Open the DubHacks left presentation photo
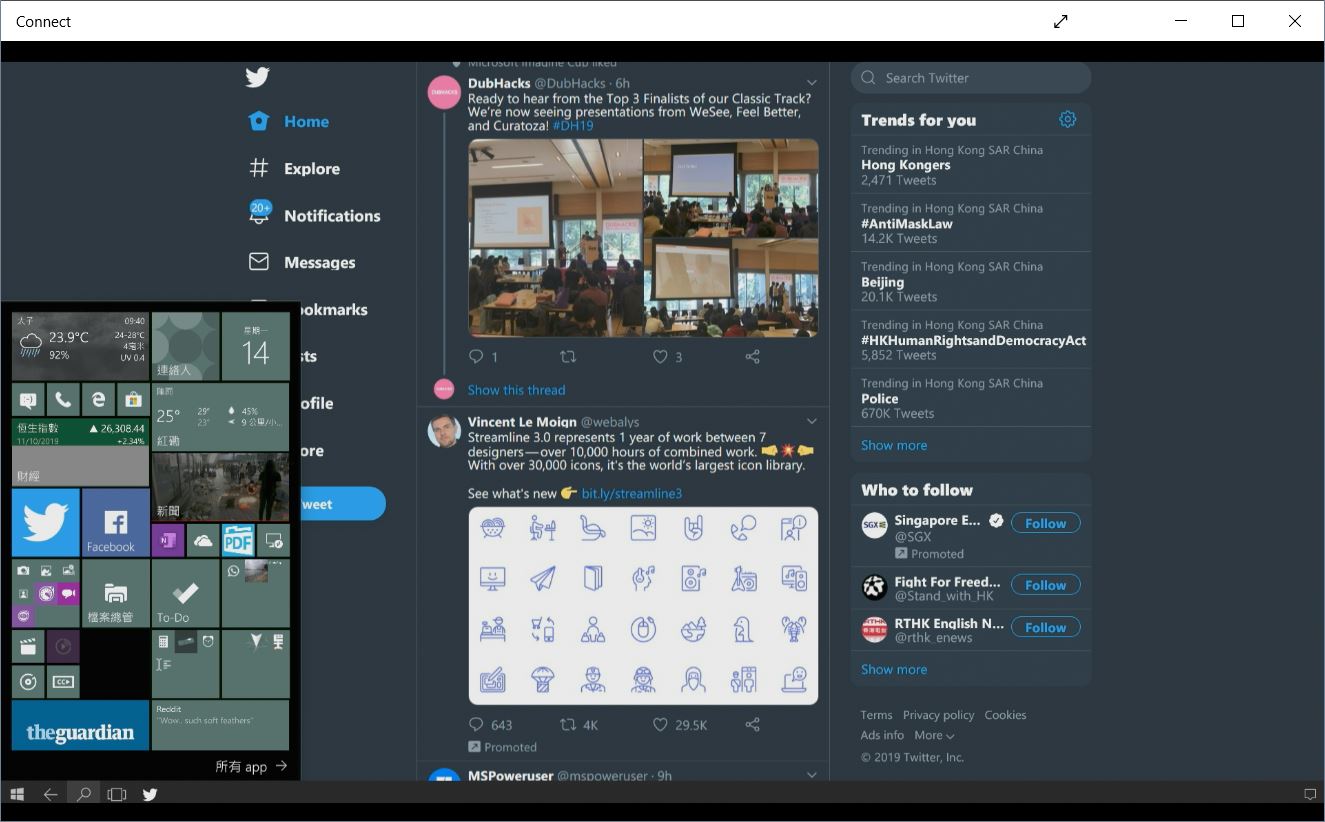This screenshot has width=1325, height=822. (x=555, y=238)
